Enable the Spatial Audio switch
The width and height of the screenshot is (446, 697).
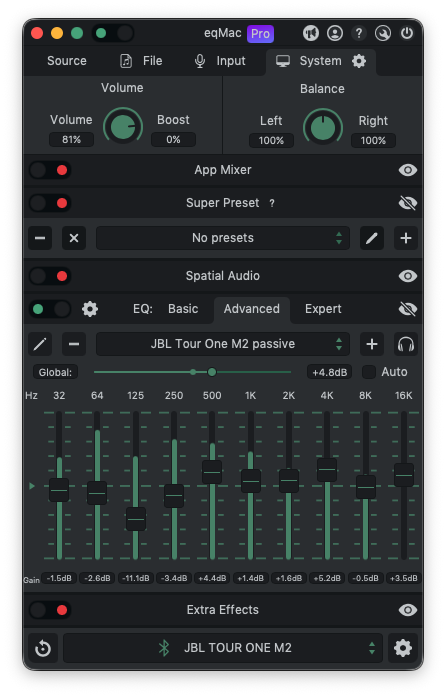pos(50,276)
